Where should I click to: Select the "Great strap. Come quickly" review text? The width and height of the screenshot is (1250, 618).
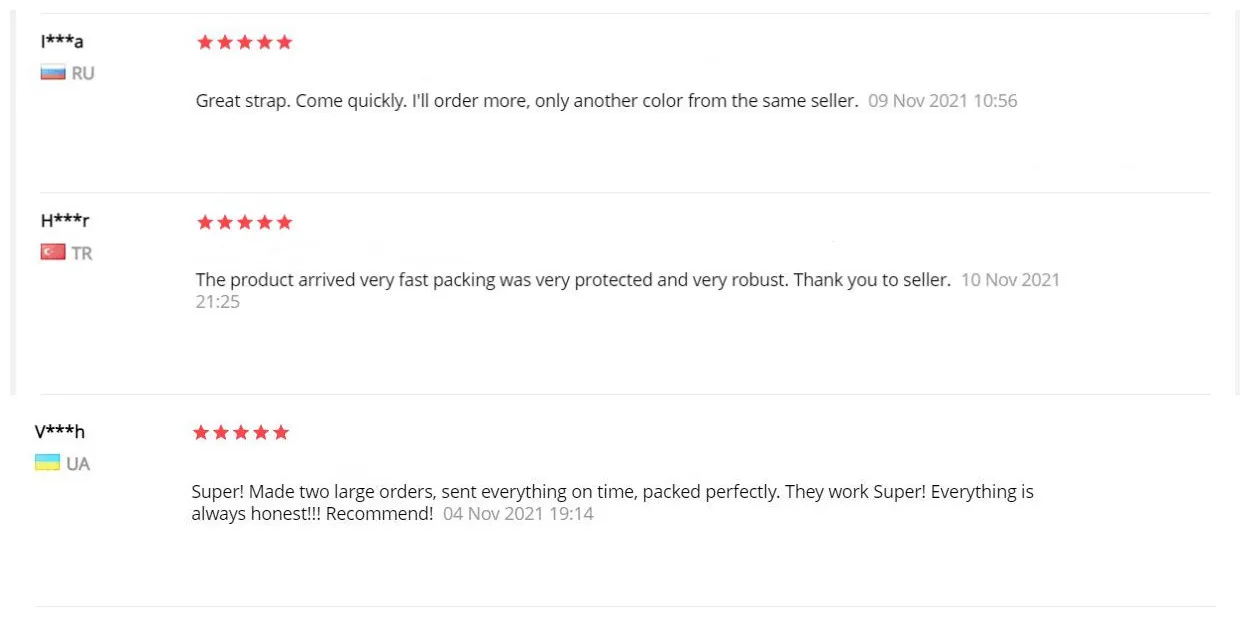pos(527,101)
